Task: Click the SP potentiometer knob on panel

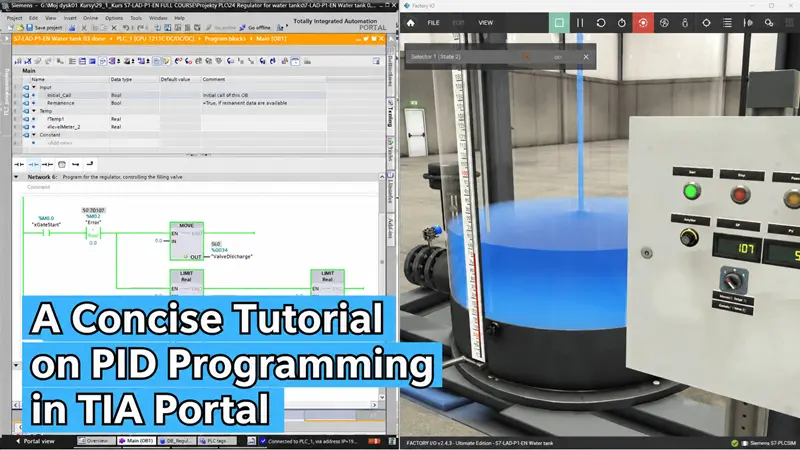Action: pos(689,237)
